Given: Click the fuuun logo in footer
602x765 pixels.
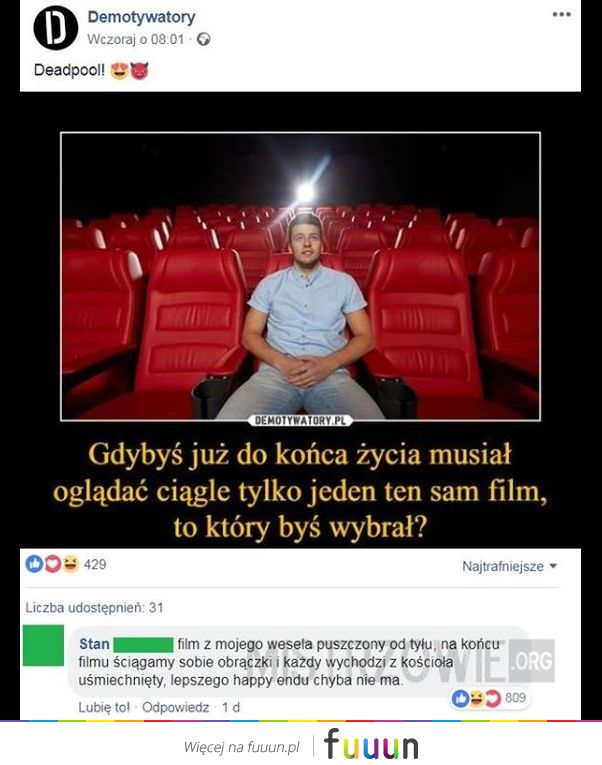Looking at the screenshot, I should point(371,745).
